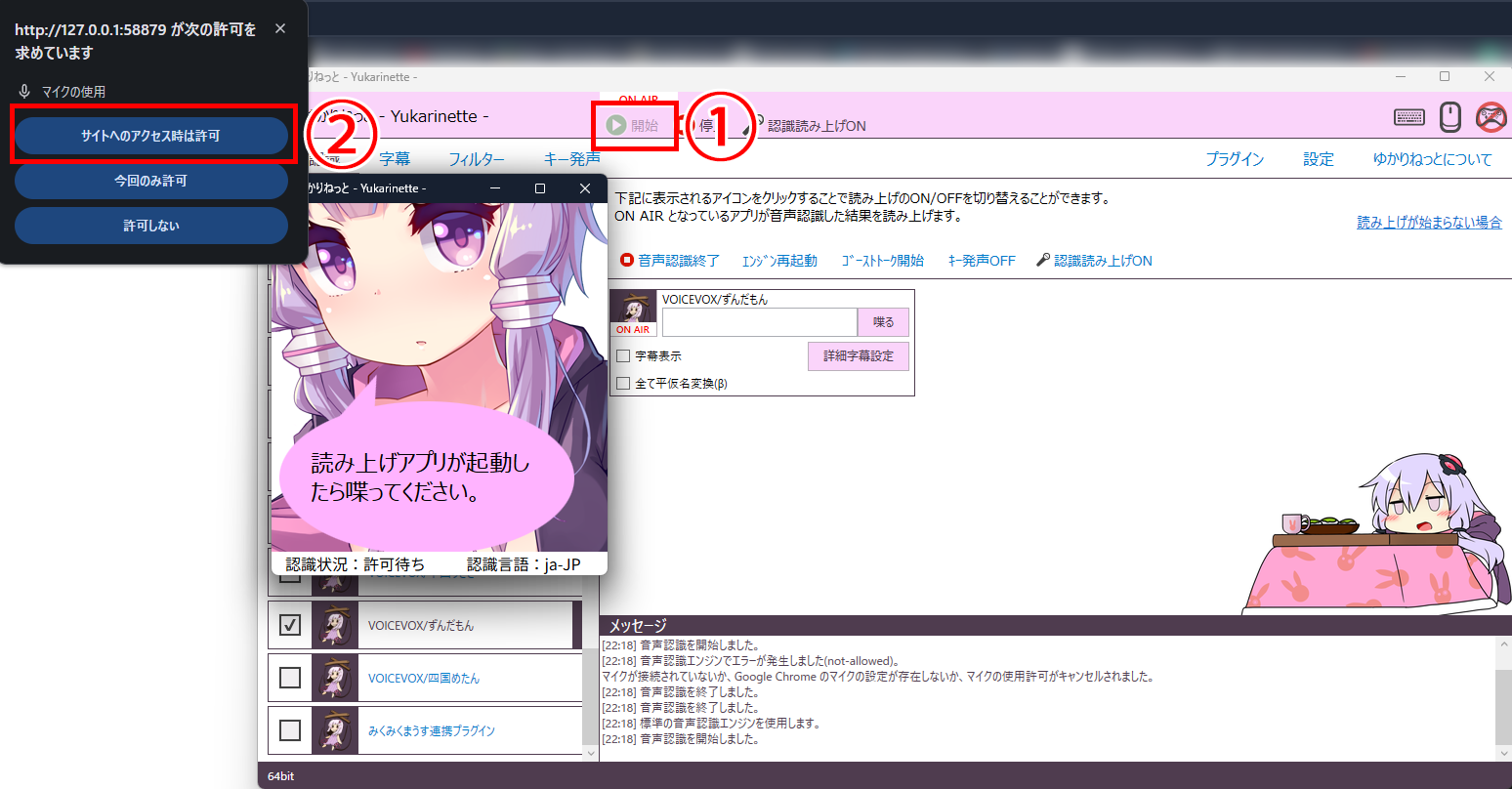This screenshot has width=1512, height=789.
Task: Click the みくみくまうす plugin row avatar icon
Action: click(335, 730)
